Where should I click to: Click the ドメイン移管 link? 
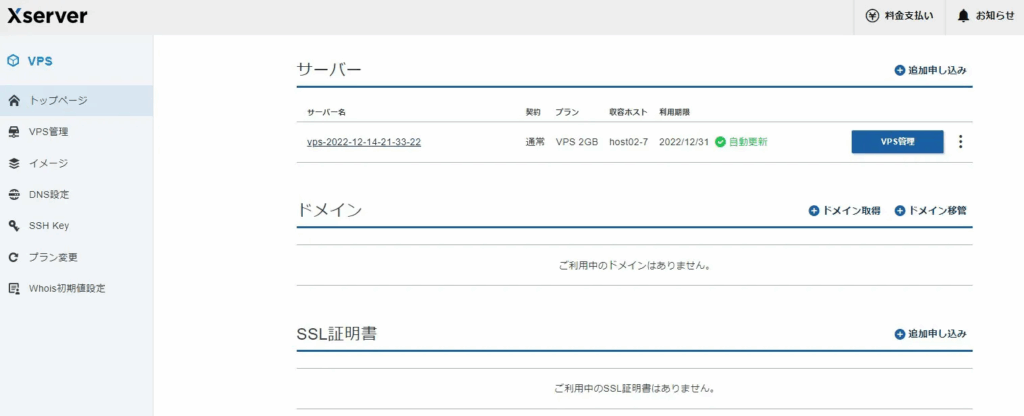tap(930, 211)
